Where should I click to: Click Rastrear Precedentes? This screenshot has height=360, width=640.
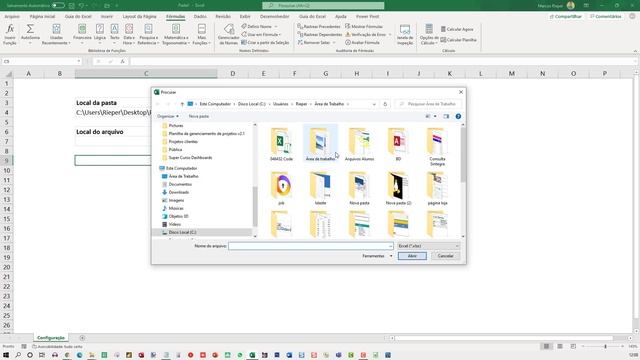319,27
